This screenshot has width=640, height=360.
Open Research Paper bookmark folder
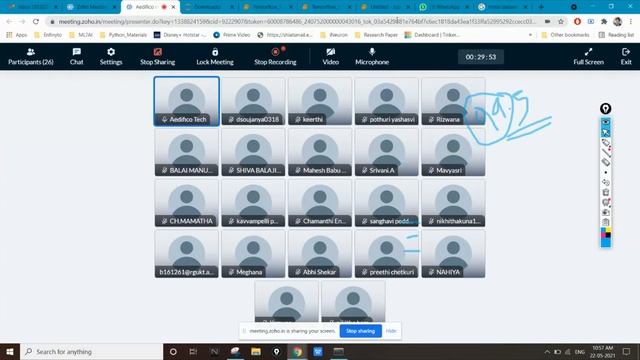coord(376,35)
